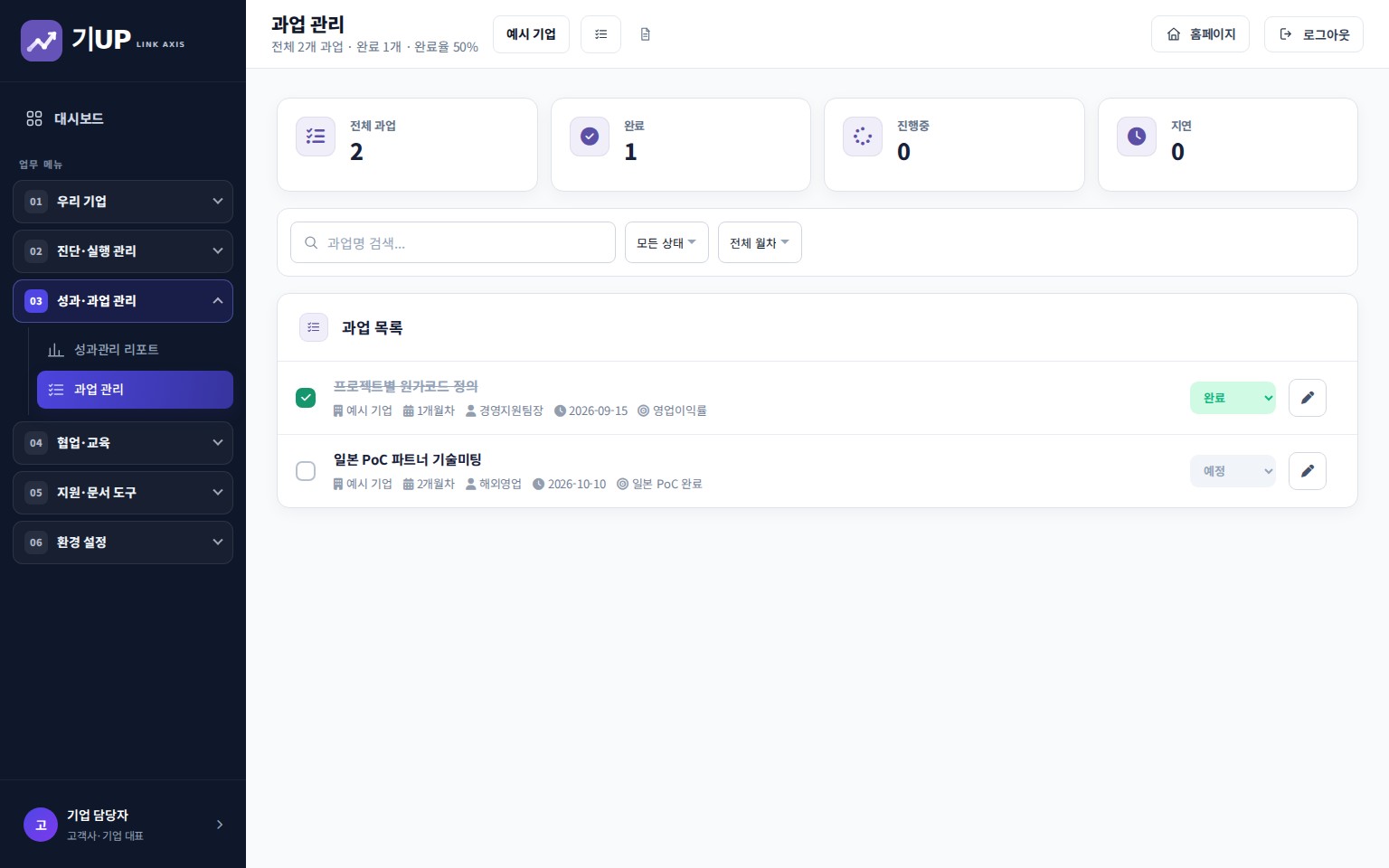This screenshot has width=1389, height=868.
Task: Click the 과업 목록 list header icon
Action: click(x=314, y=327)
